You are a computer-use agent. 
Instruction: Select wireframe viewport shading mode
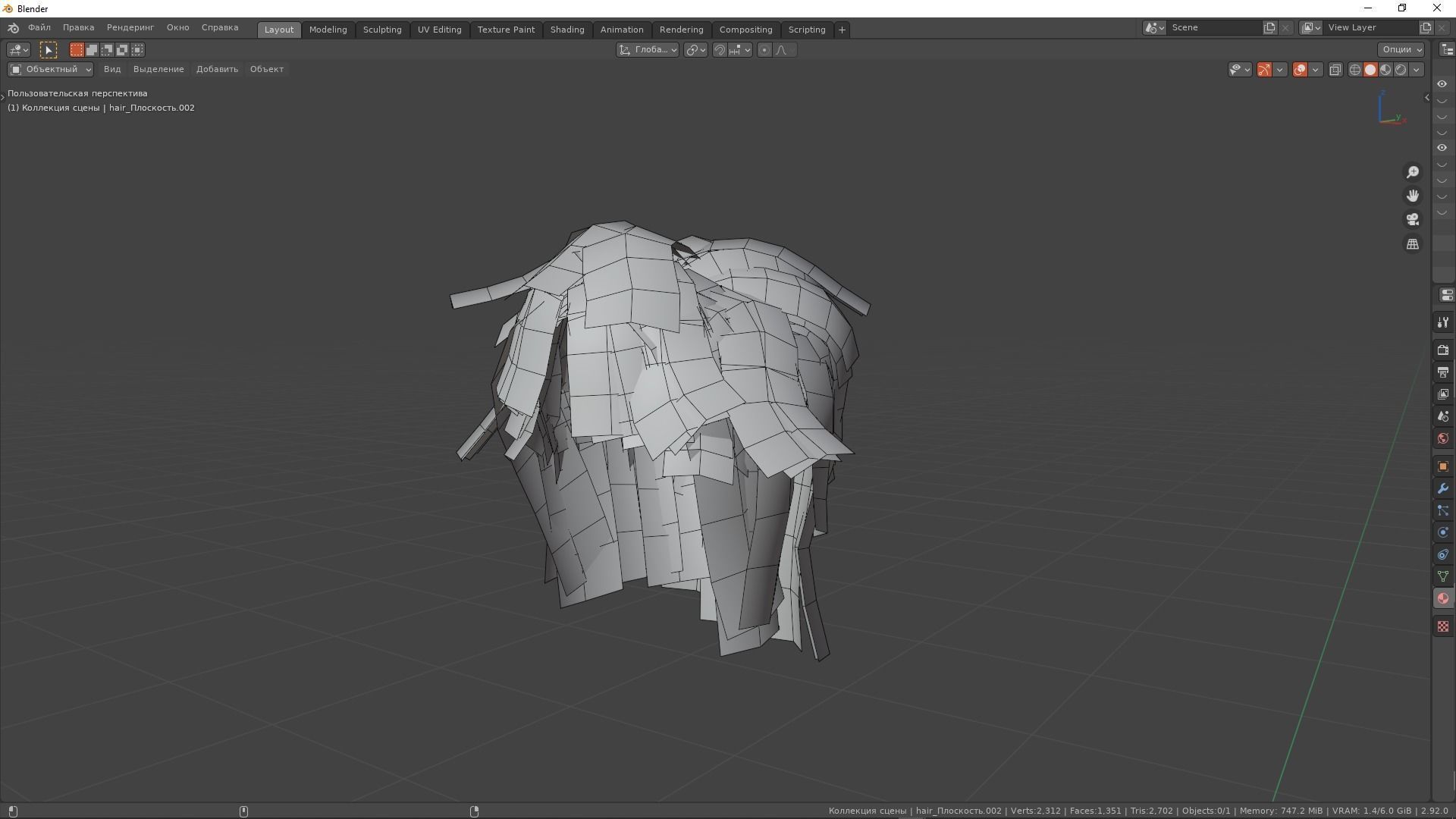1355,70
